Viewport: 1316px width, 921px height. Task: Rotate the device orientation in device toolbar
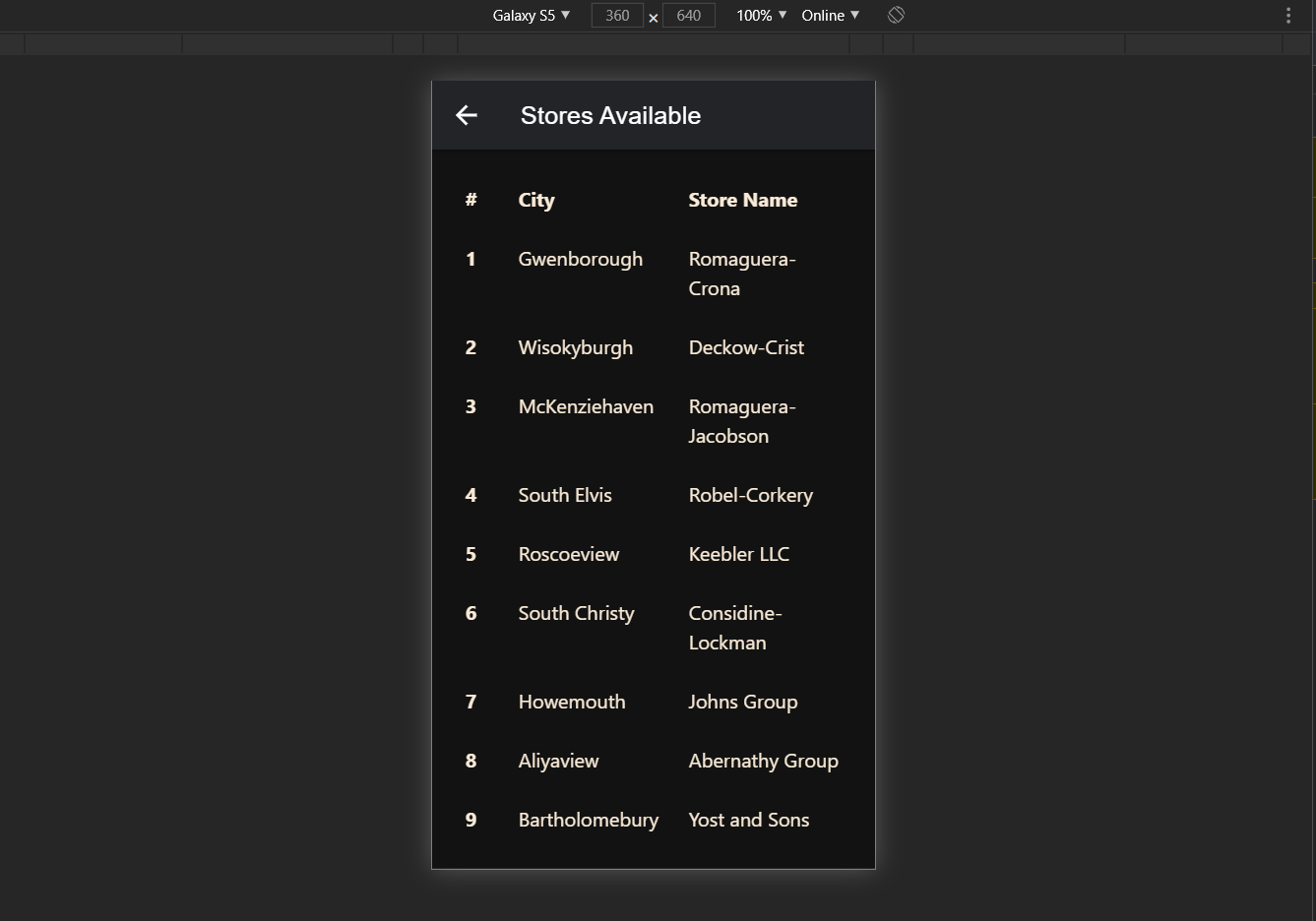tap(896, 15)
